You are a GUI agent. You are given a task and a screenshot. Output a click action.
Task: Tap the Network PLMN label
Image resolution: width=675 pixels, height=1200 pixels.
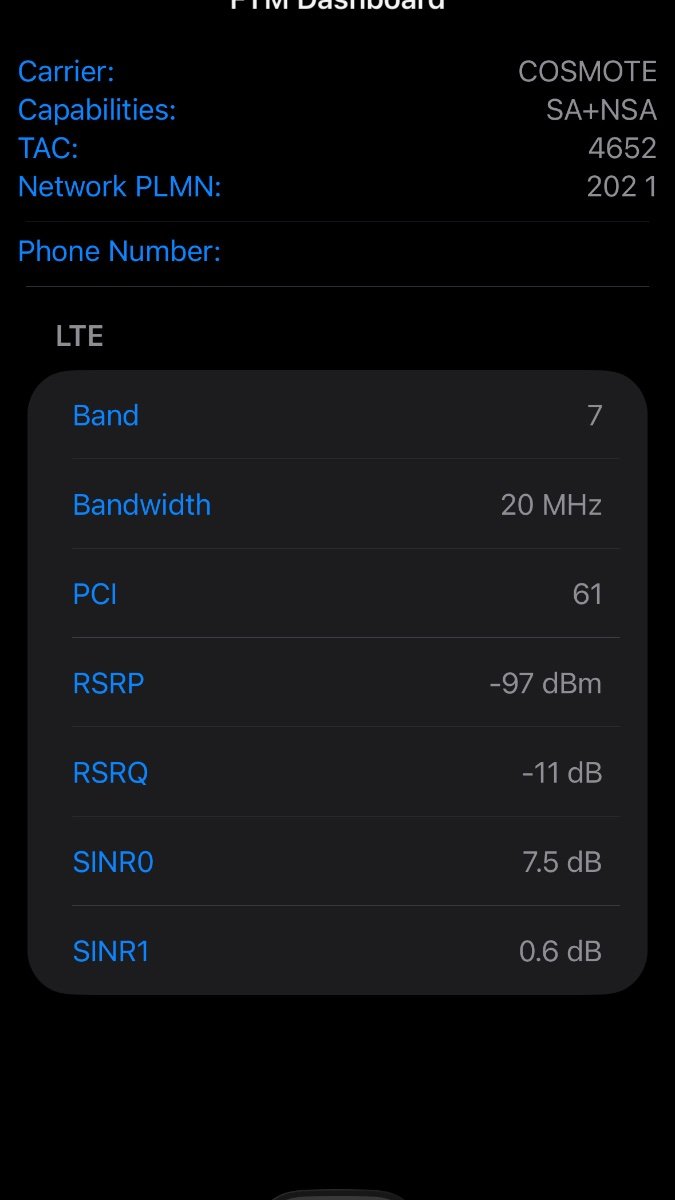point(119,187)
